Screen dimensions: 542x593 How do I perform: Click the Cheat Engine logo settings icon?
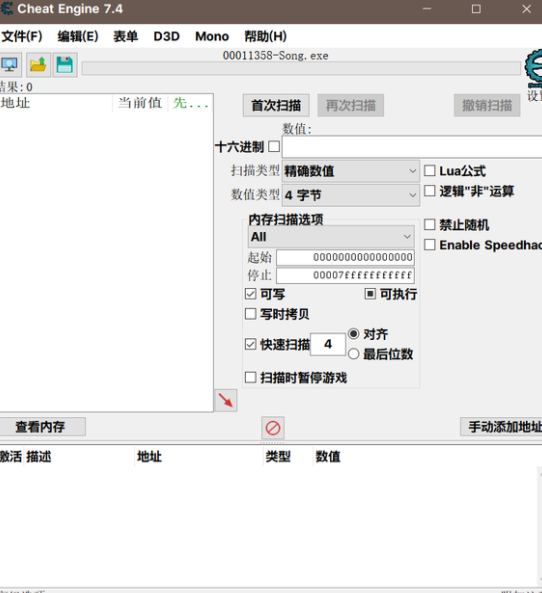533,69
